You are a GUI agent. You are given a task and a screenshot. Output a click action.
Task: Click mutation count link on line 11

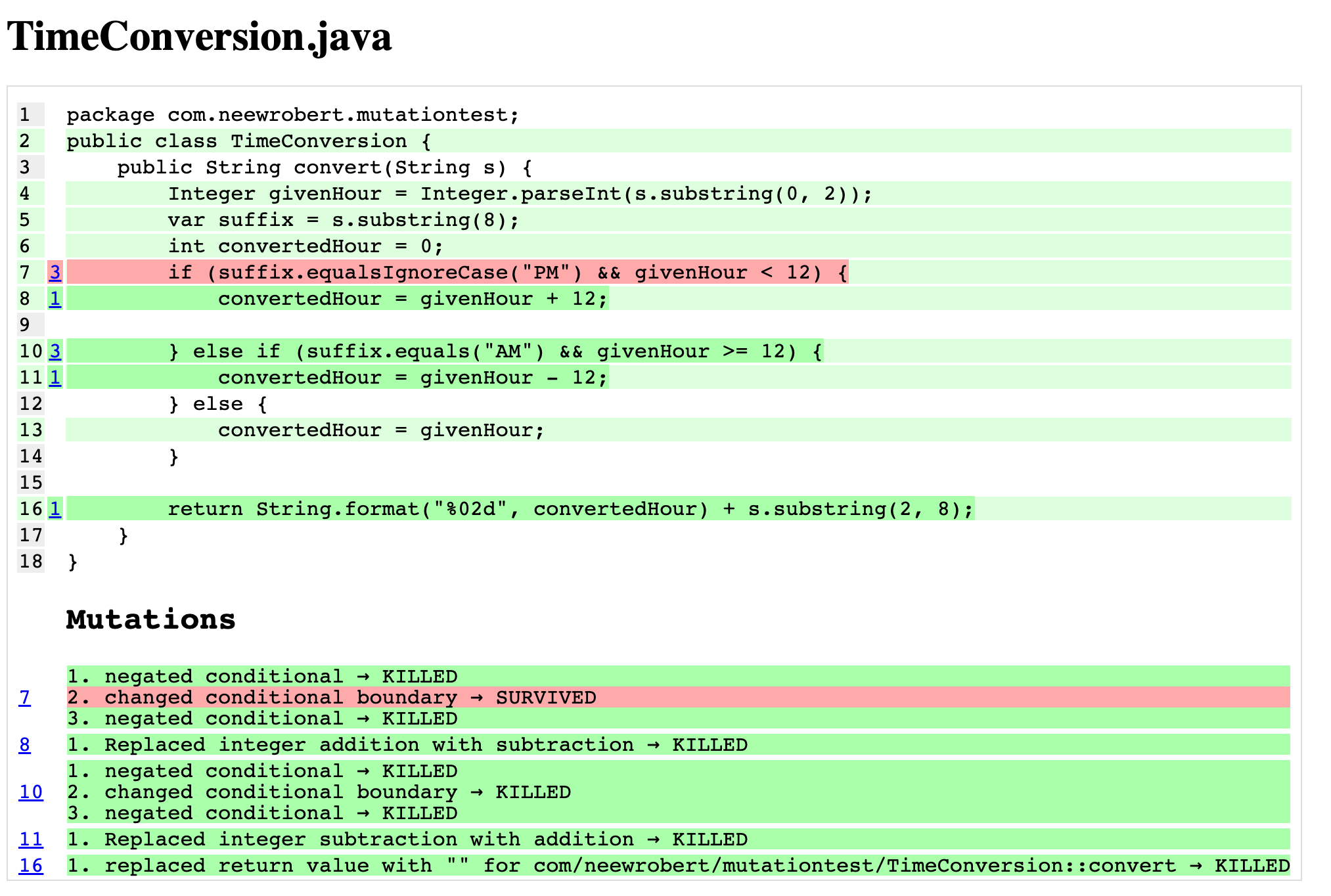click(55, 377)
